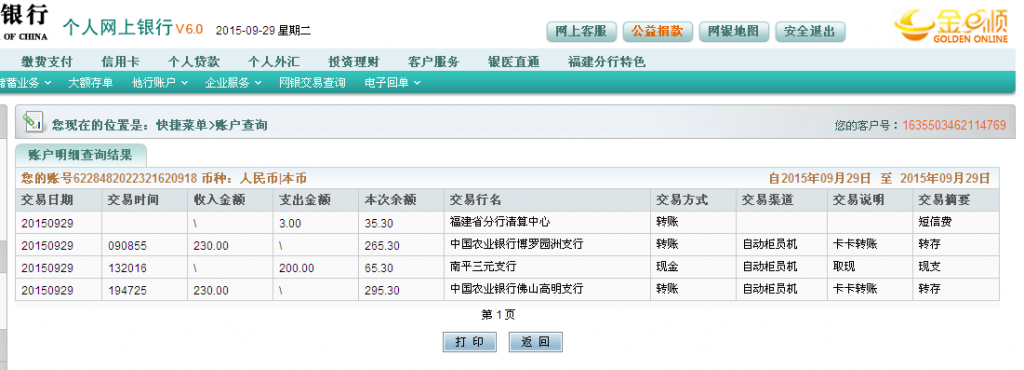Click the balance value 35.30
1024x370 pixels.
379,223
